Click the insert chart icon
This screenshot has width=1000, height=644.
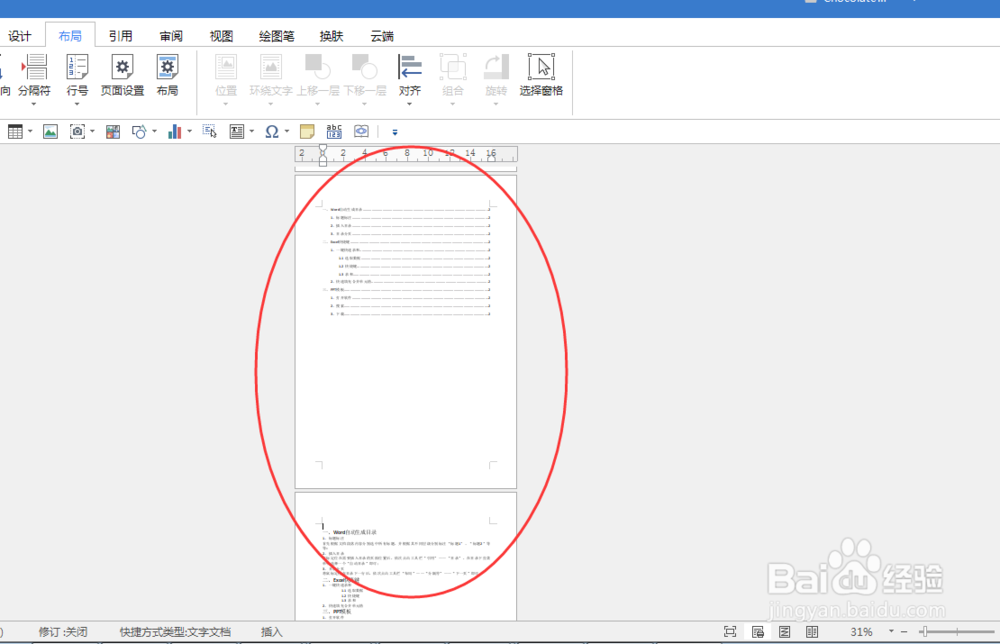click(174, 132)
